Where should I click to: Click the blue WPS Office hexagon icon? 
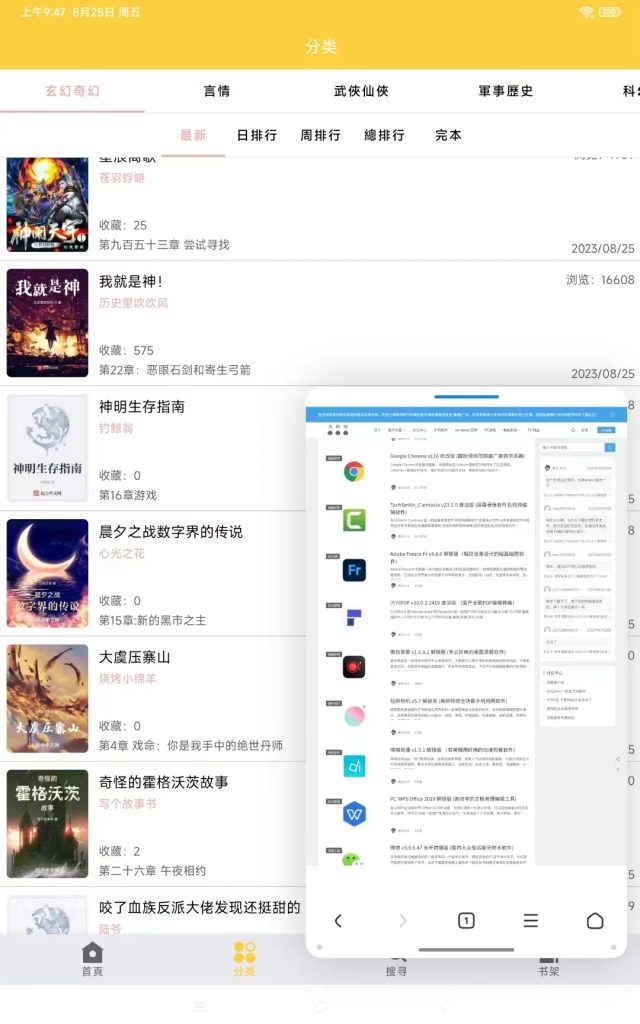tap(354, 814)
